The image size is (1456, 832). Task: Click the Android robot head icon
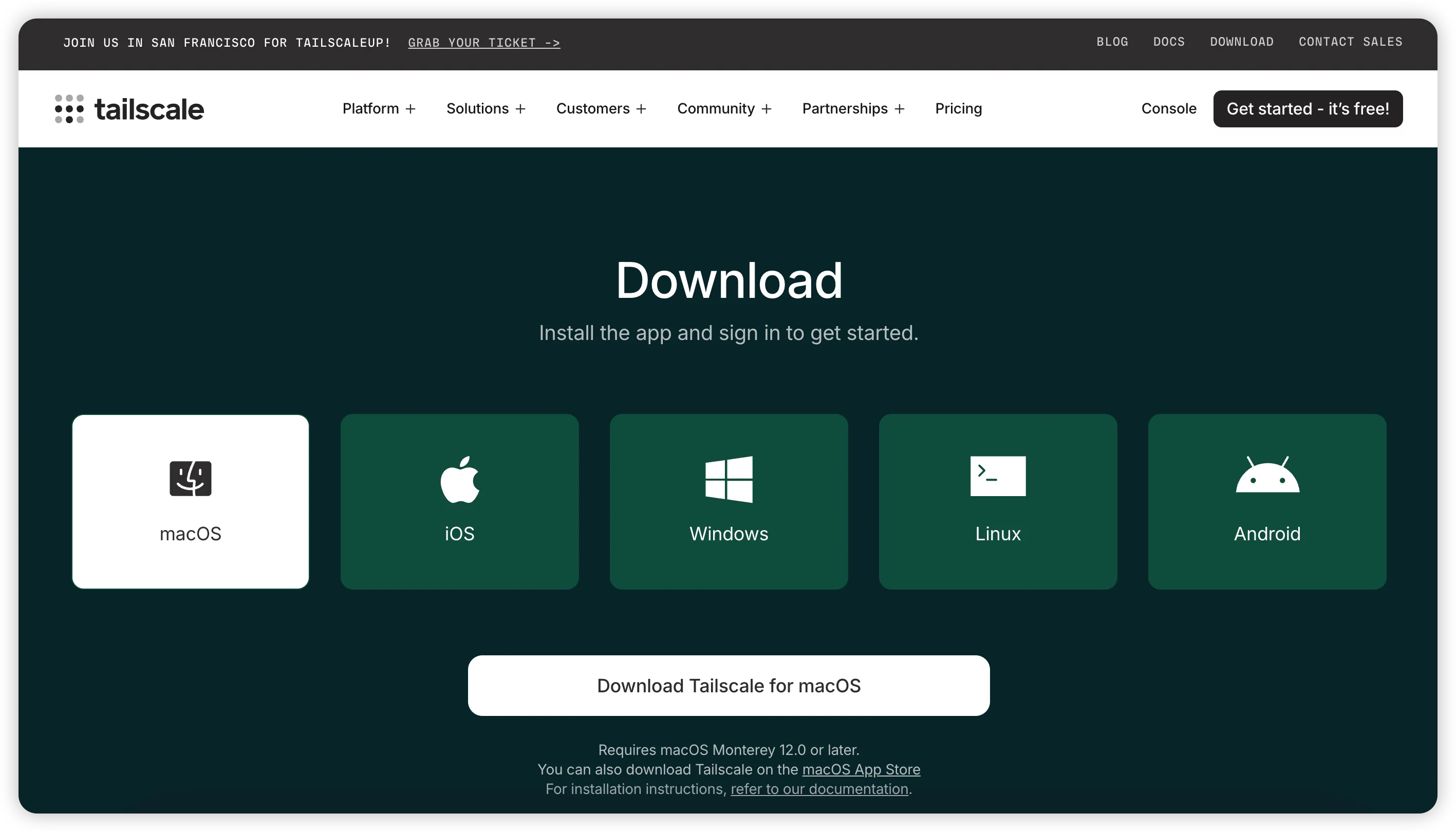coord(1267,474)
